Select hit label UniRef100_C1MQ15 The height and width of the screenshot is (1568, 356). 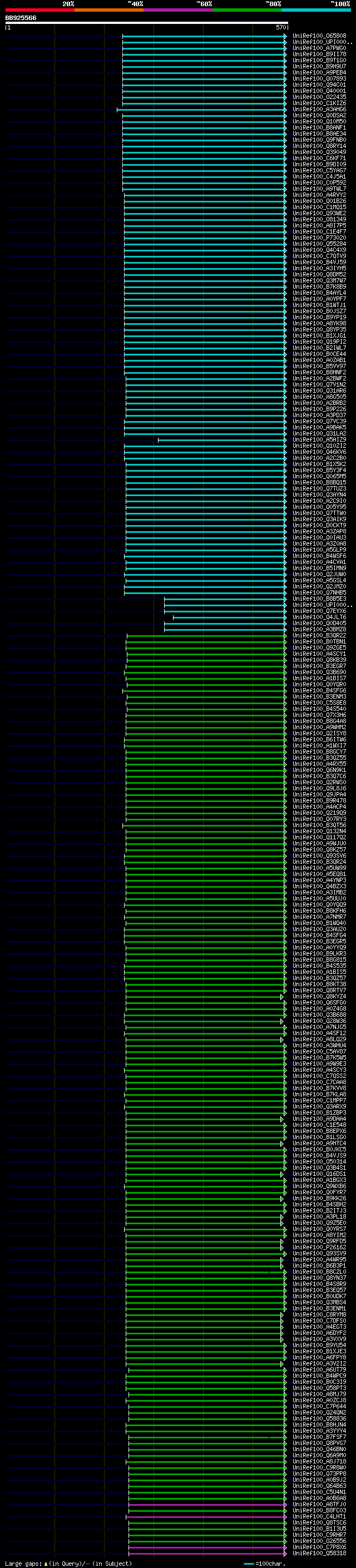319,207
